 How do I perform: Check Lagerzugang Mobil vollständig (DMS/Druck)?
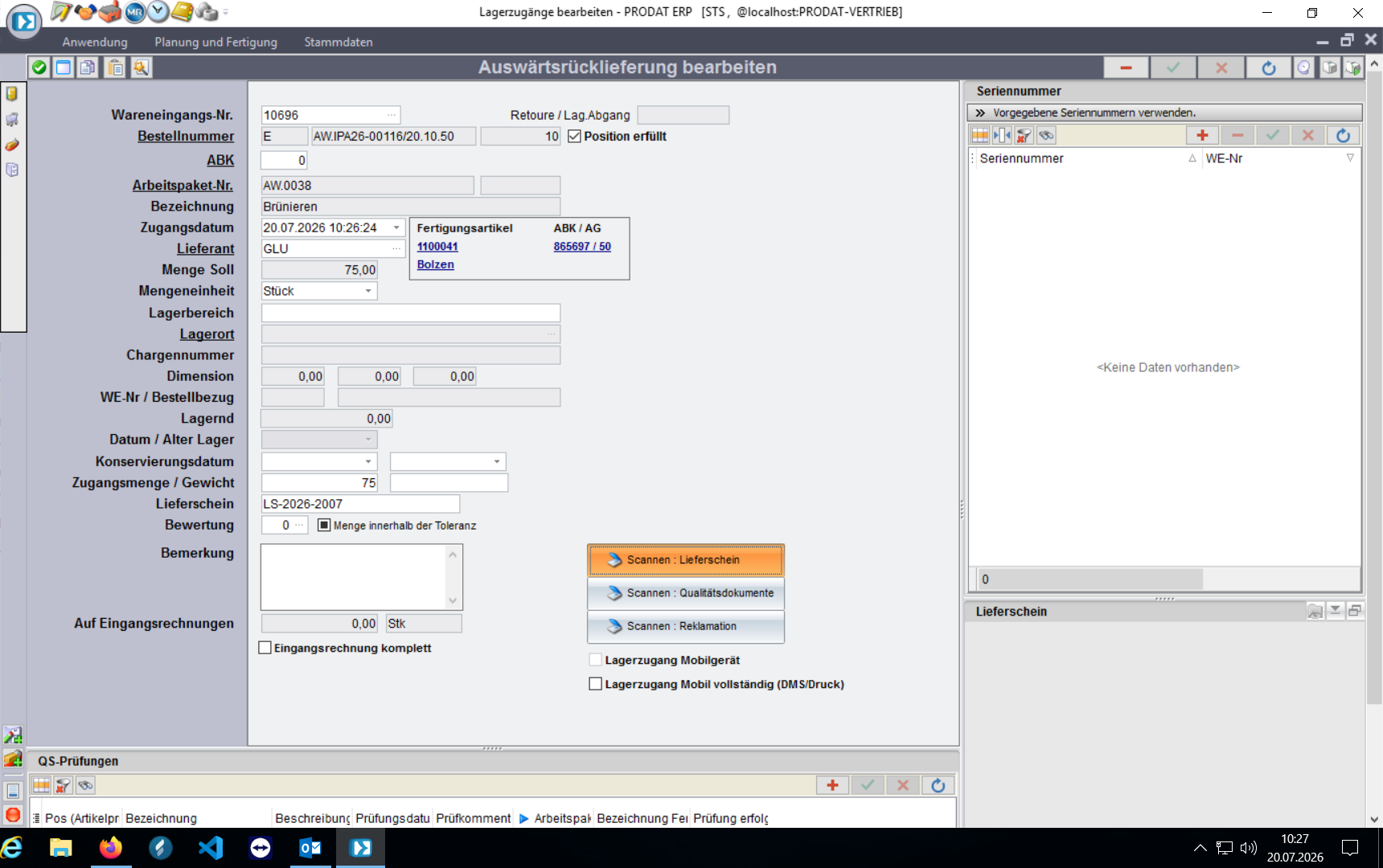595,684
